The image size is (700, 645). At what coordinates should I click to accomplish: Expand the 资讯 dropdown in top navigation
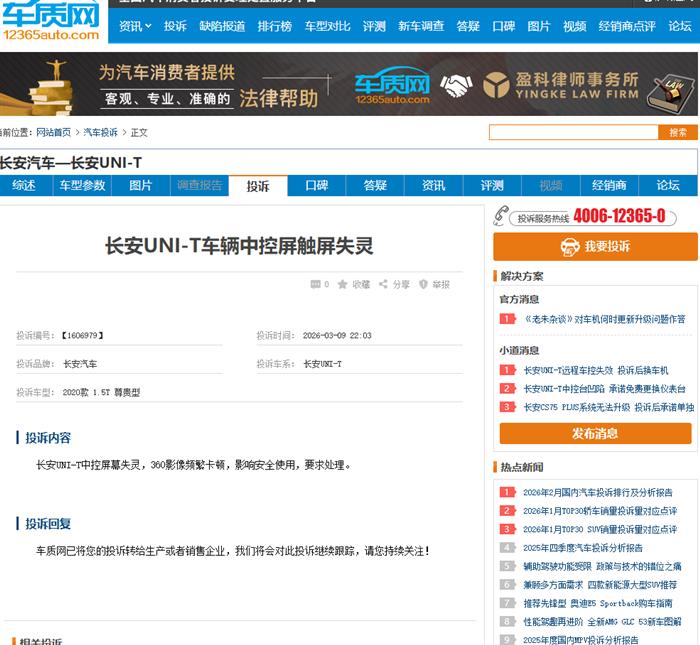[x=135, y=26]
